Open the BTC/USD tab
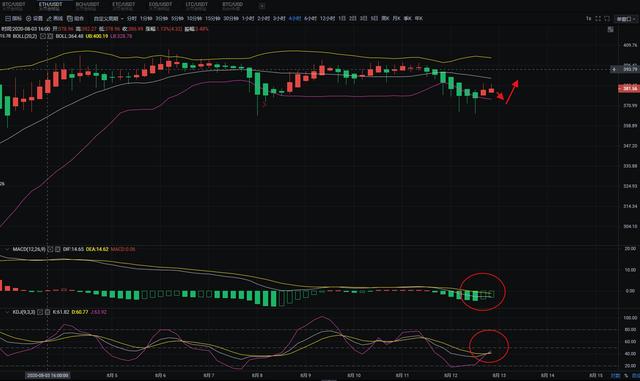 233,5
